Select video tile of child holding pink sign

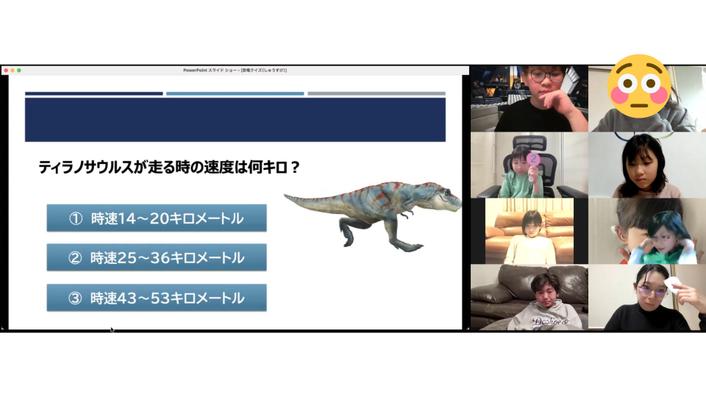pos(529,165)
